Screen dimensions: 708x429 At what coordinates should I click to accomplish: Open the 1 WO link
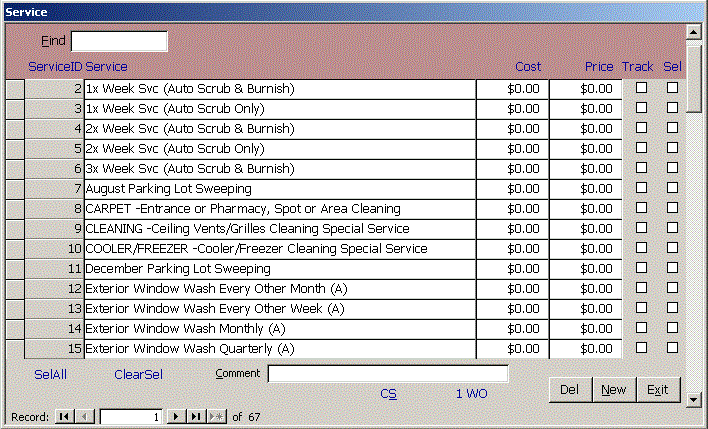click(471, 394)
